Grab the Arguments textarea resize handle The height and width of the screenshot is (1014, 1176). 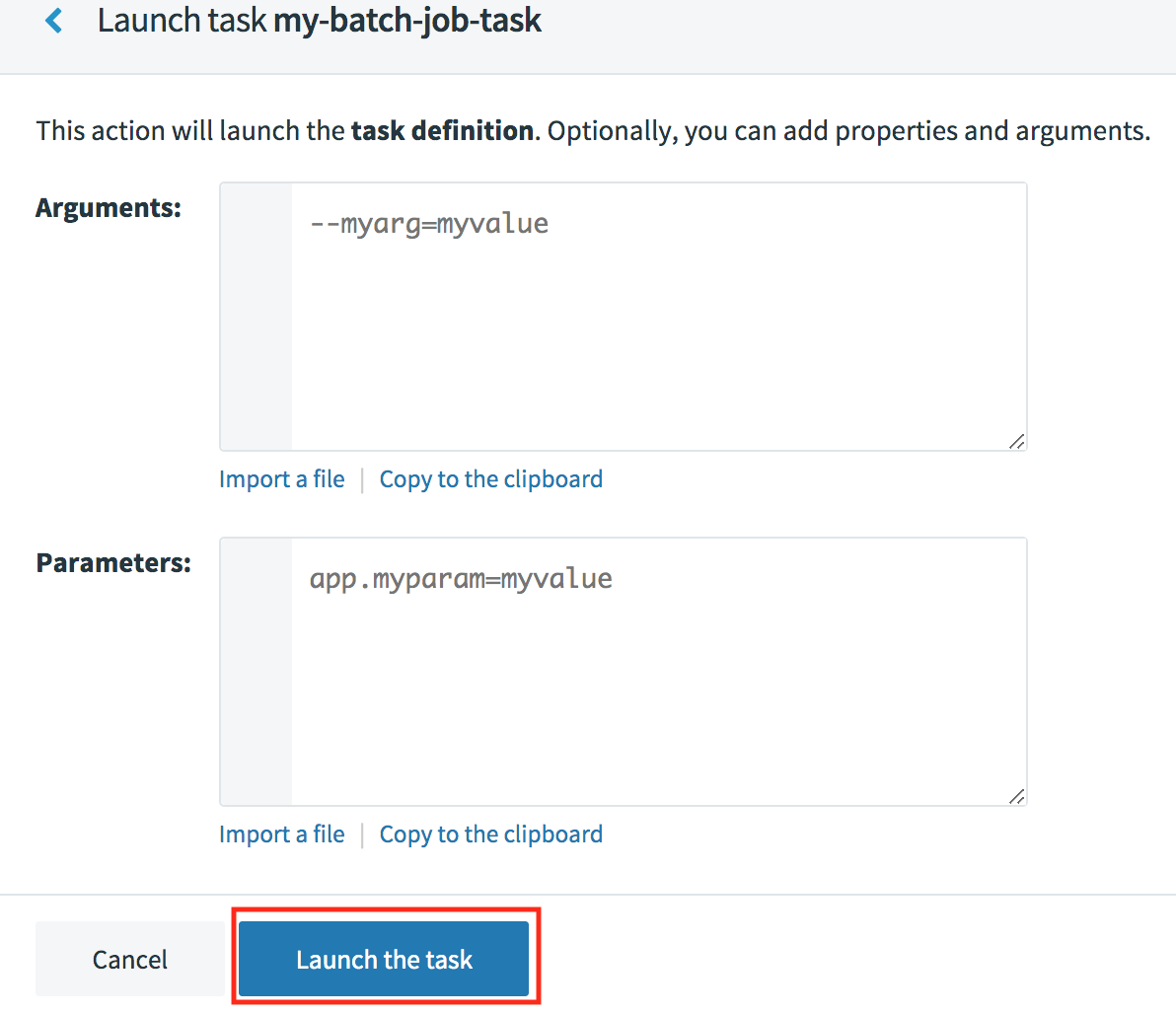pos(1016,441)
